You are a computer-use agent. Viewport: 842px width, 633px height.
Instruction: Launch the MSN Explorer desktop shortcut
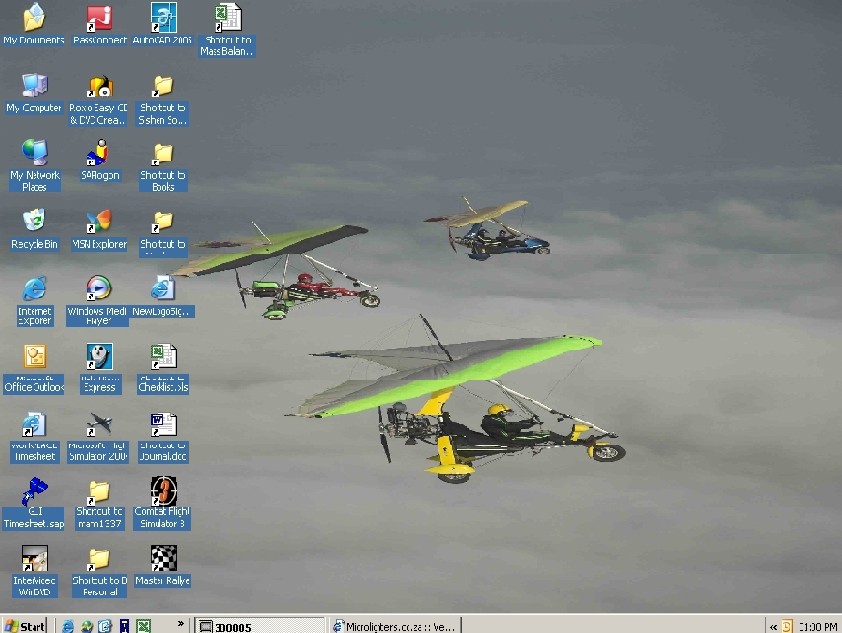(99, 230)
